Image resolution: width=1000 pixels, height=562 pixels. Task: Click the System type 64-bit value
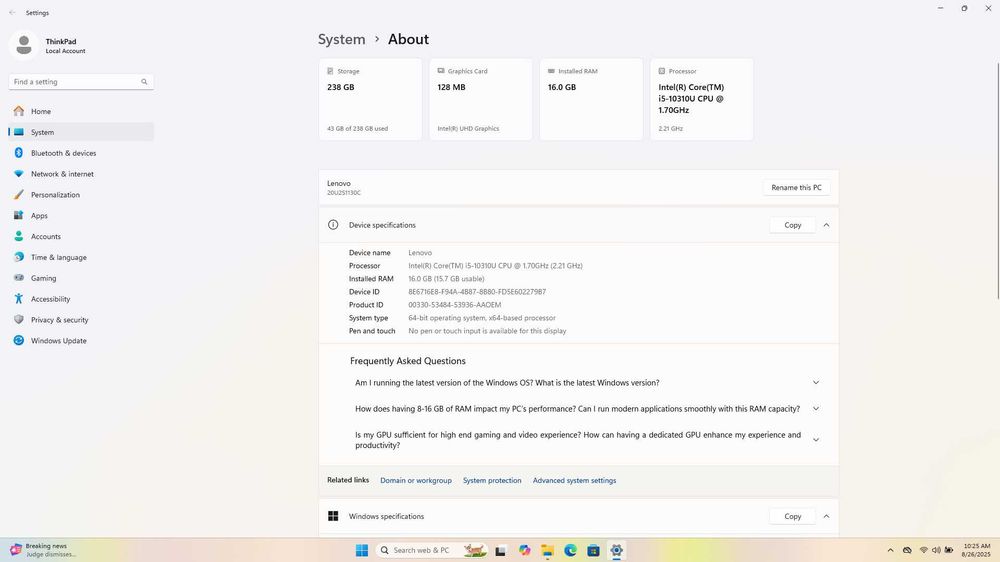pyautogui.click(x=482, y=318)
